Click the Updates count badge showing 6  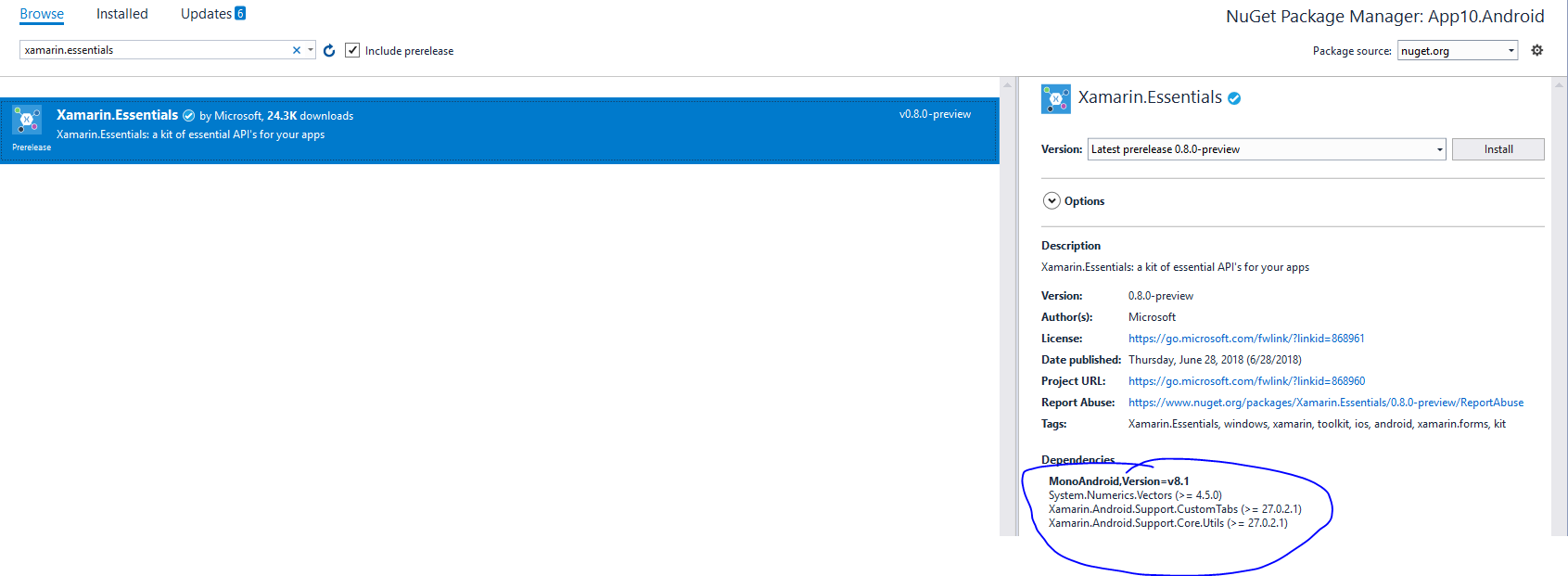(x=240, y=13)
